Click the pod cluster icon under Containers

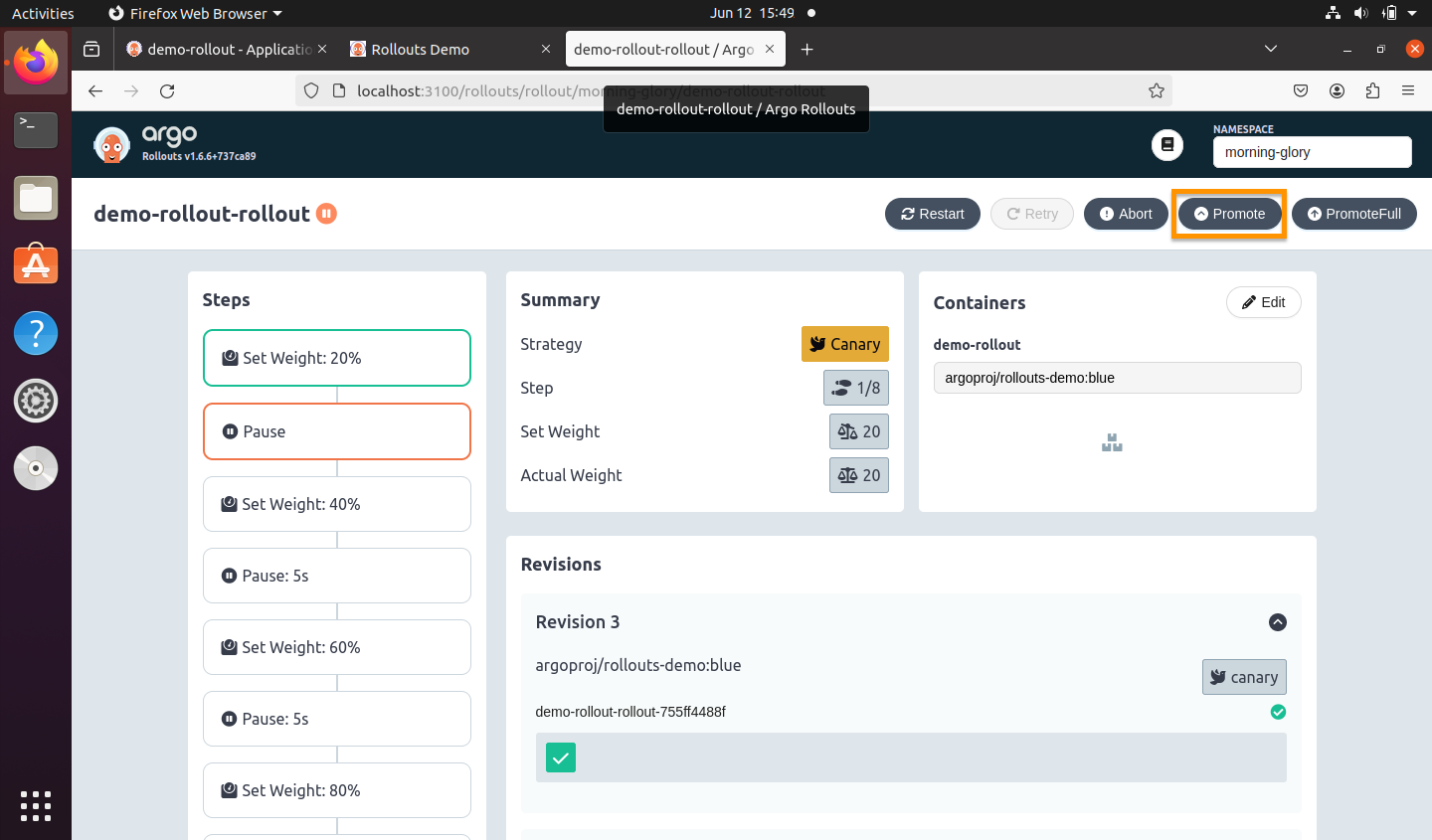pyautogui.click(x=1112, y=443)
